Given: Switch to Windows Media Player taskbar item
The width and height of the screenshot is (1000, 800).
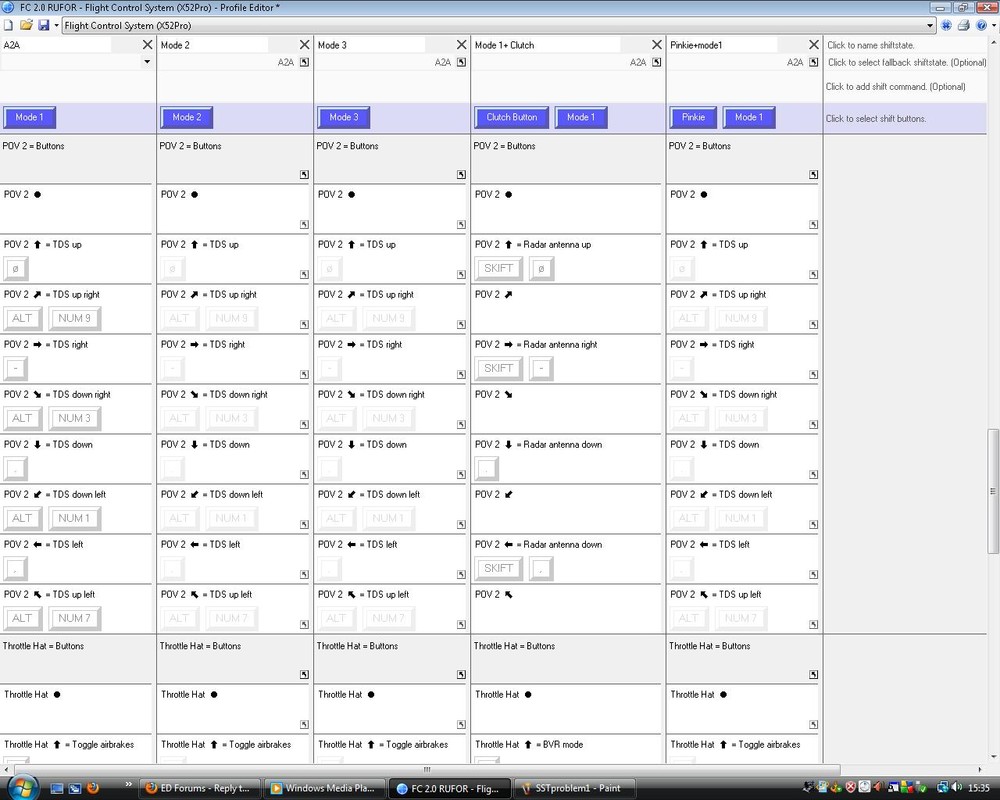Looking at the screenshot, I should 325,789.
